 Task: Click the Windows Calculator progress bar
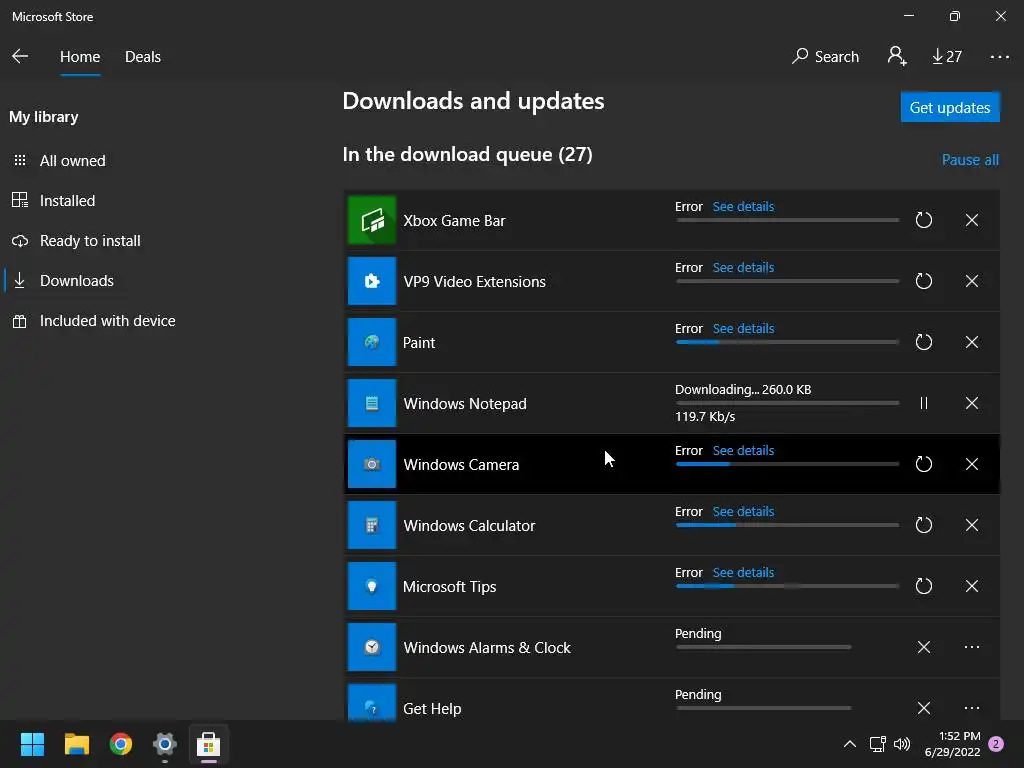(x=788, y=525)
